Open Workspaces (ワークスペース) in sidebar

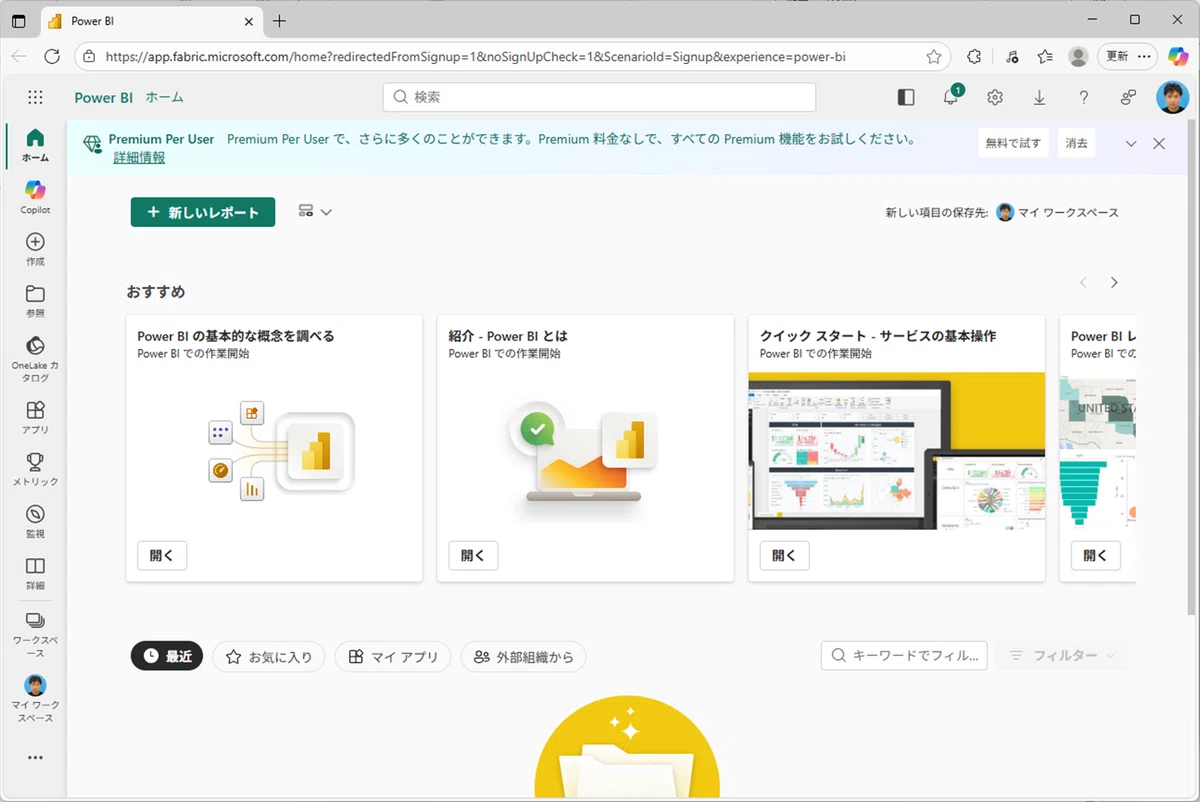point(35,634)
